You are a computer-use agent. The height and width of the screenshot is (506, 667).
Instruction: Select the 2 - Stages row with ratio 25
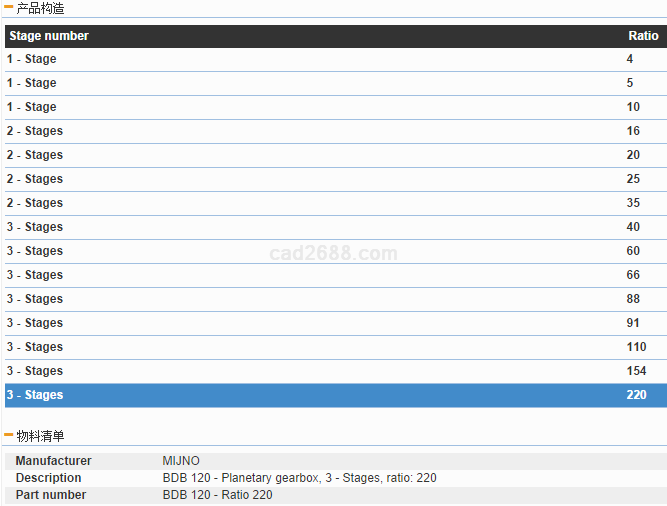click(35, 179)
